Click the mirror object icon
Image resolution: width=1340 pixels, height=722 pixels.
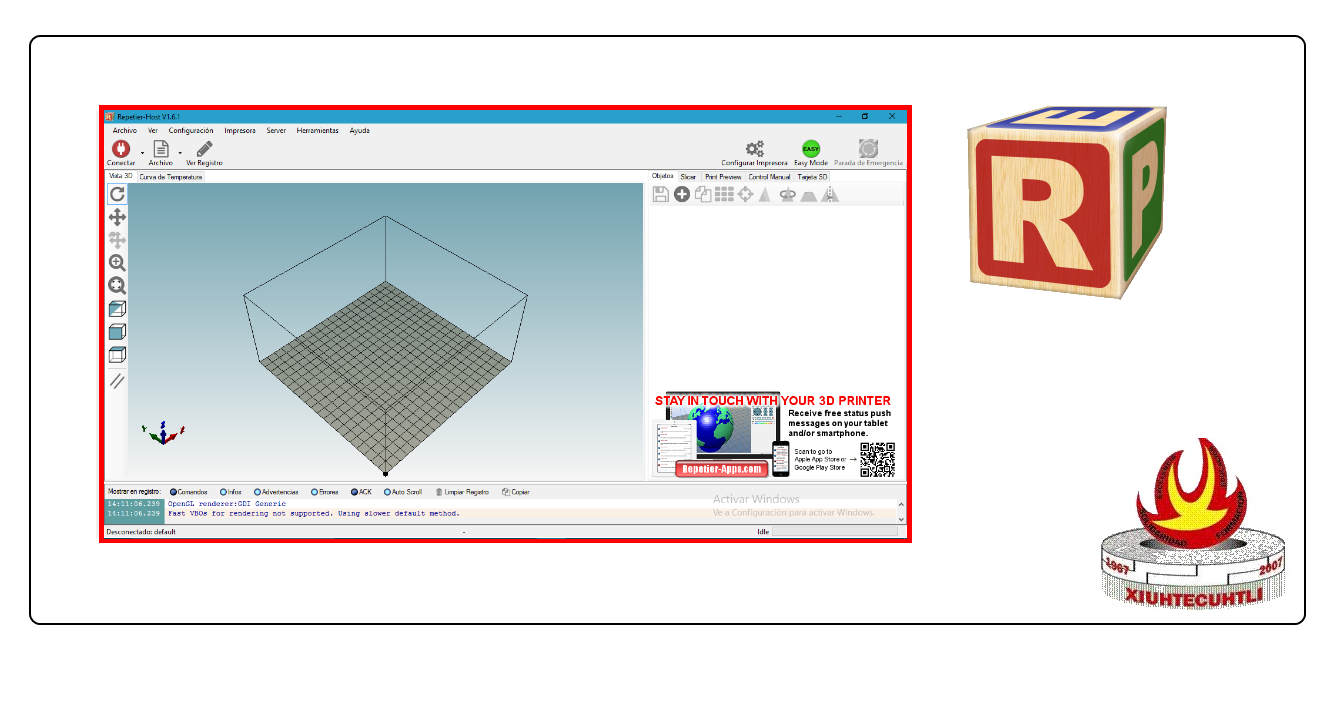[x=830, y=195]
